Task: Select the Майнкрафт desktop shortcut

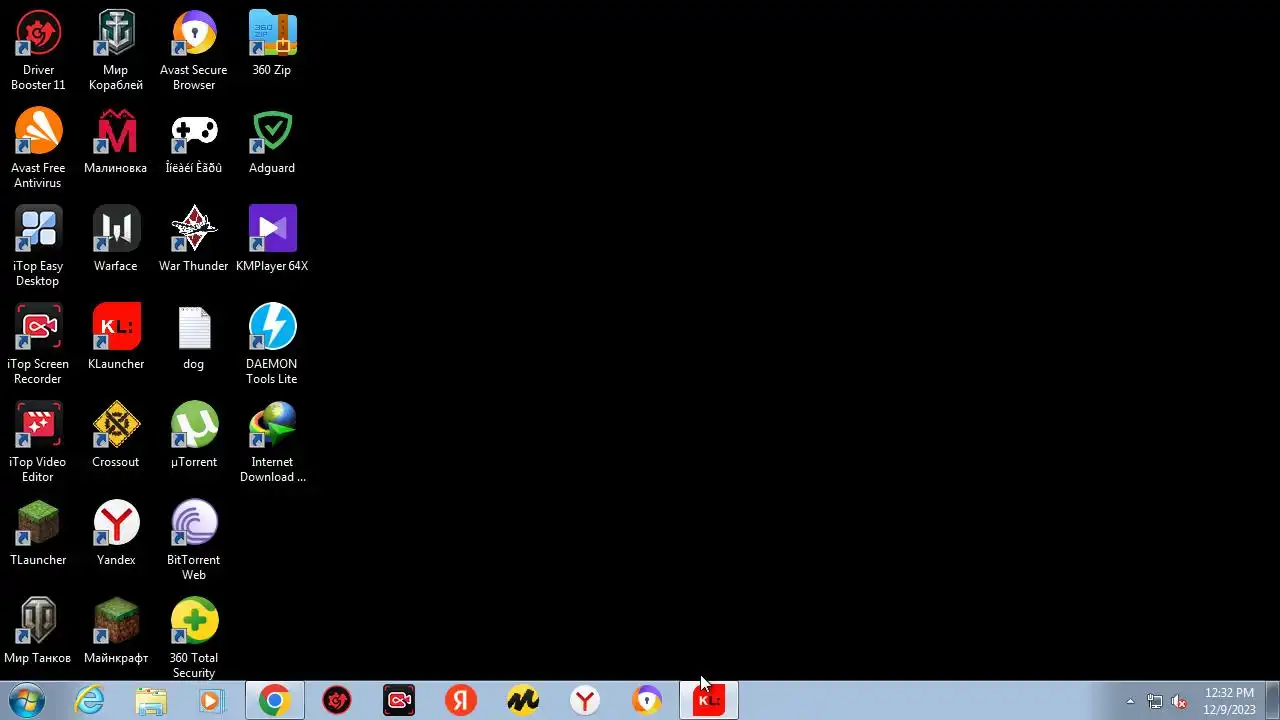Action: 116,632
